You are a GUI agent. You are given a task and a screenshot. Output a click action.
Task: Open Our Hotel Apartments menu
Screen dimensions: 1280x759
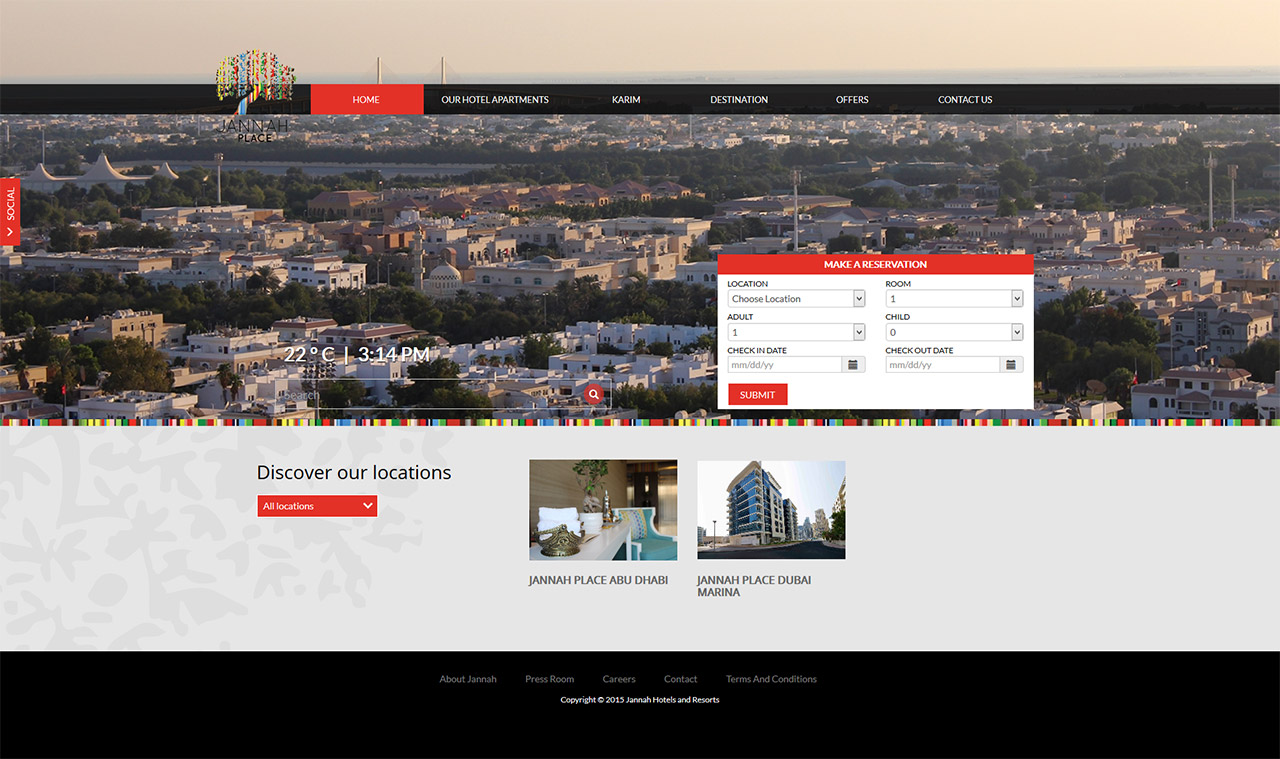[495, 99]
